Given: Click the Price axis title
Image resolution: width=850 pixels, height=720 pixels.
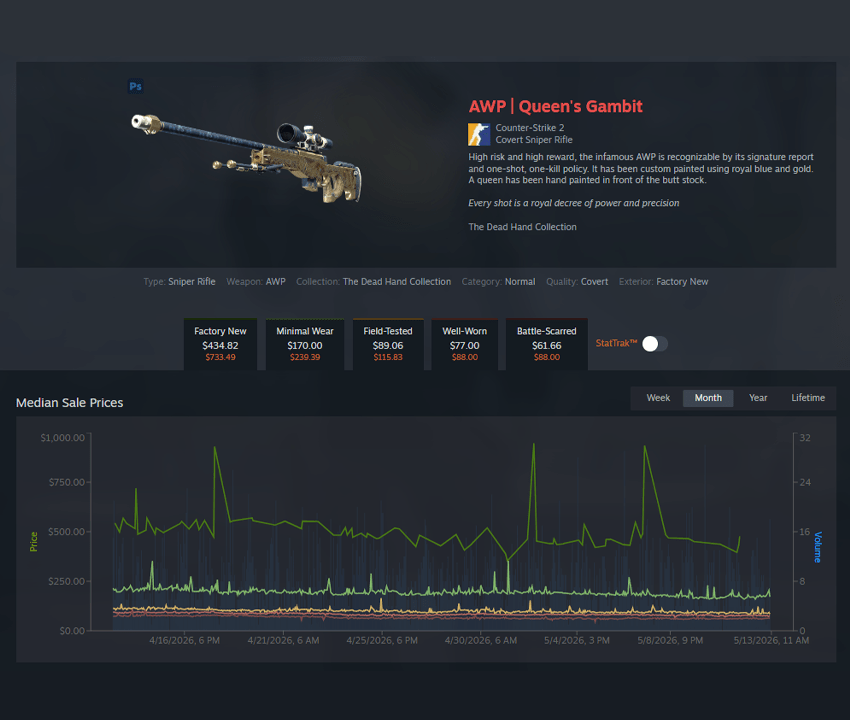Looking at the screenshot, I should 34,542.
